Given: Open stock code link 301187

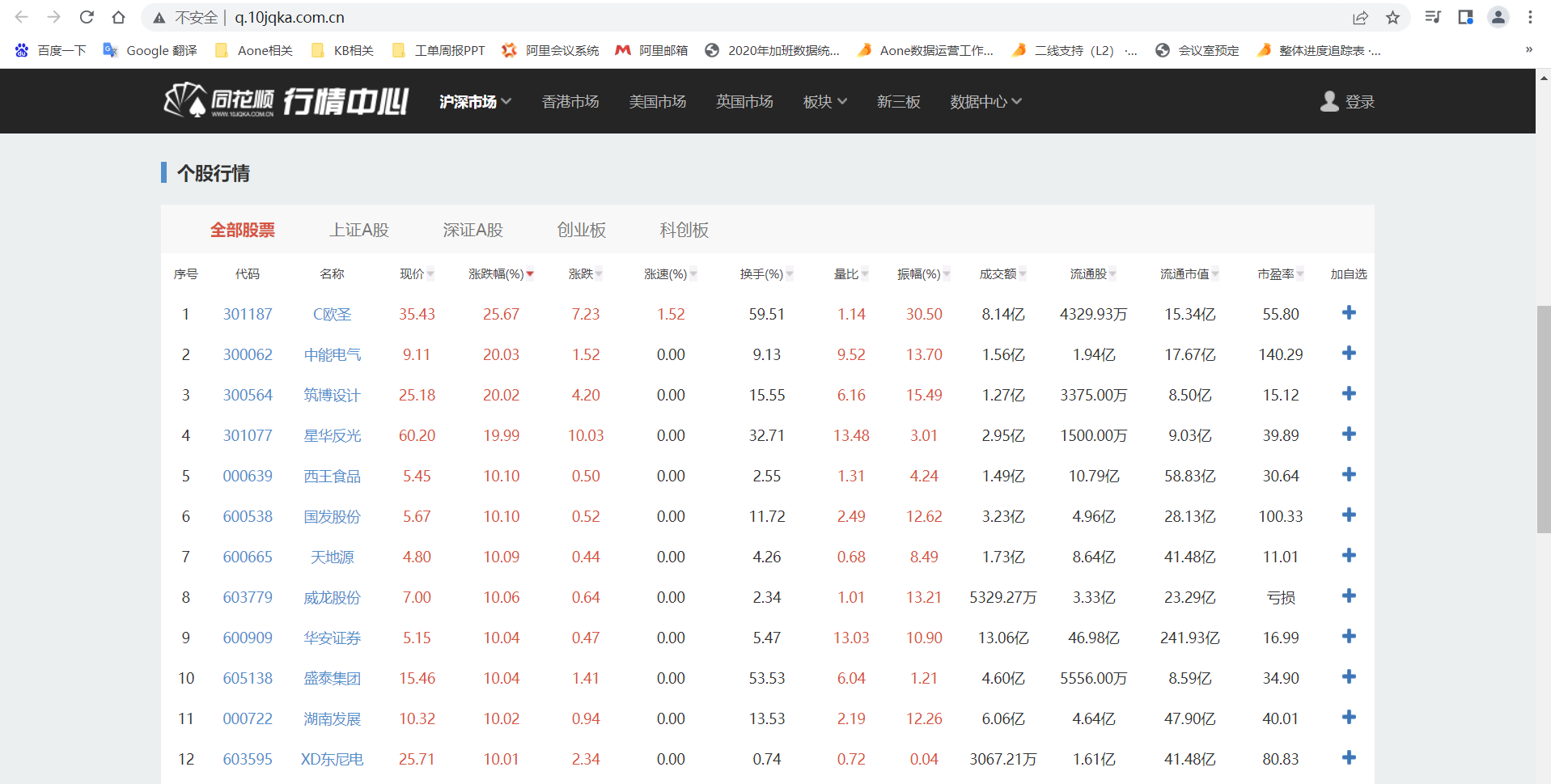Looking at the screenshot, I should point(248,314).
